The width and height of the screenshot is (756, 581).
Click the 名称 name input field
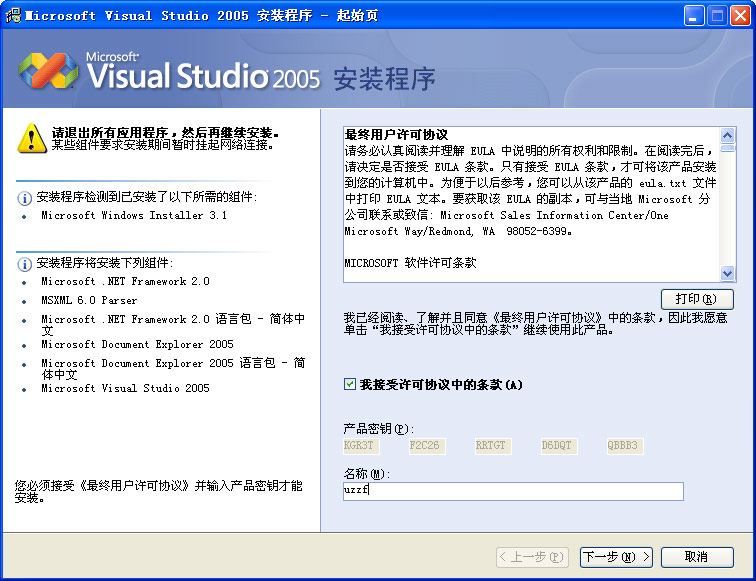click(x=513, y=491)
